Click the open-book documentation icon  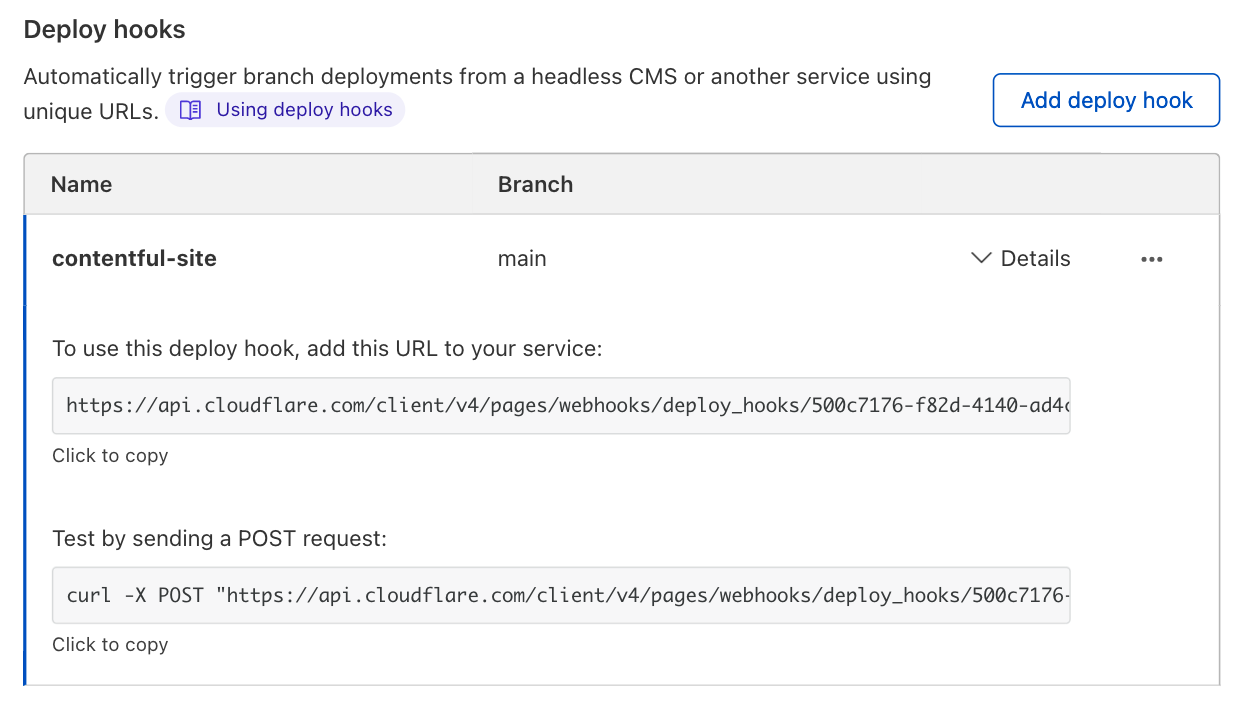click(189, 109)
